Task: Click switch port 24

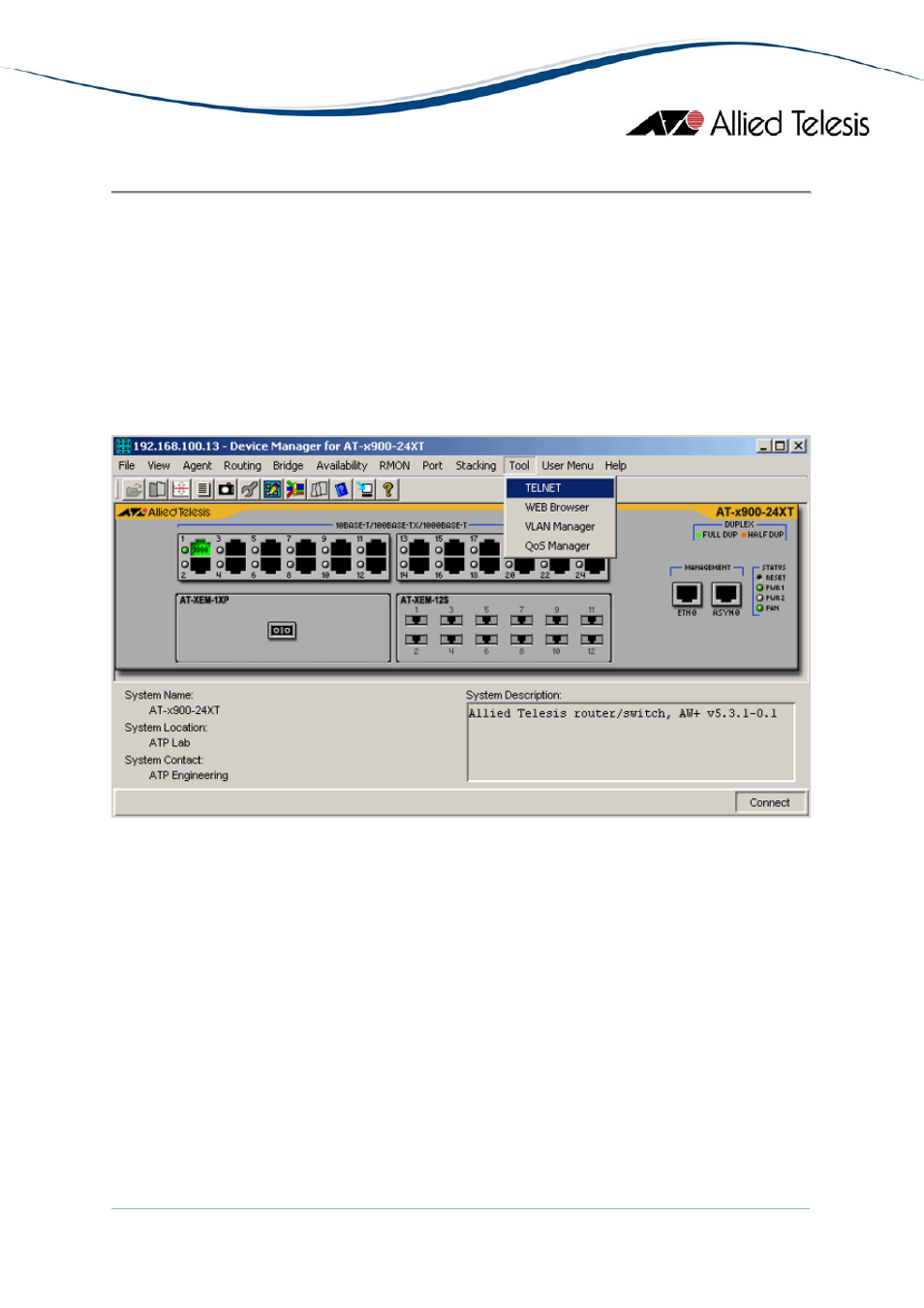Action: pyautogui.click(x=595, y=564)
